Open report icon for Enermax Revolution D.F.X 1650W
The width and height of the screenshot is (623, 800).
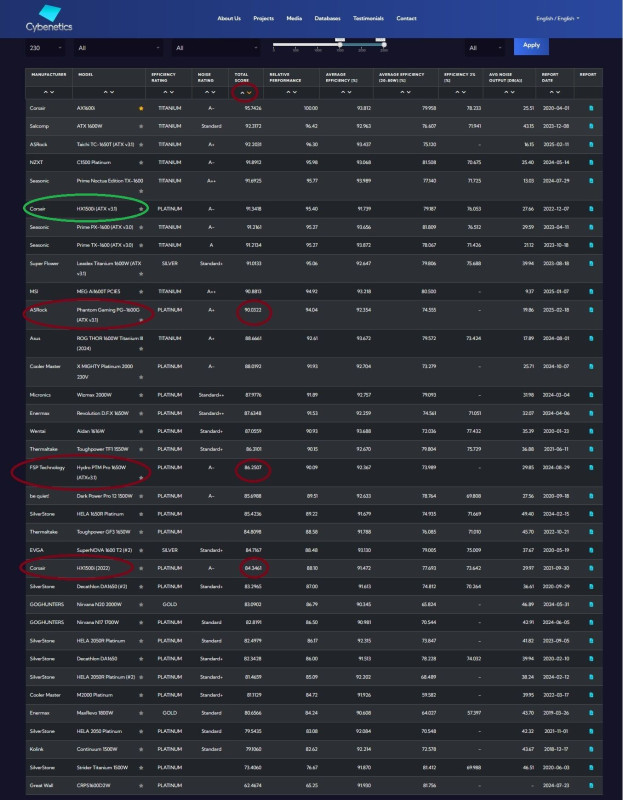(x=591, y=413)
